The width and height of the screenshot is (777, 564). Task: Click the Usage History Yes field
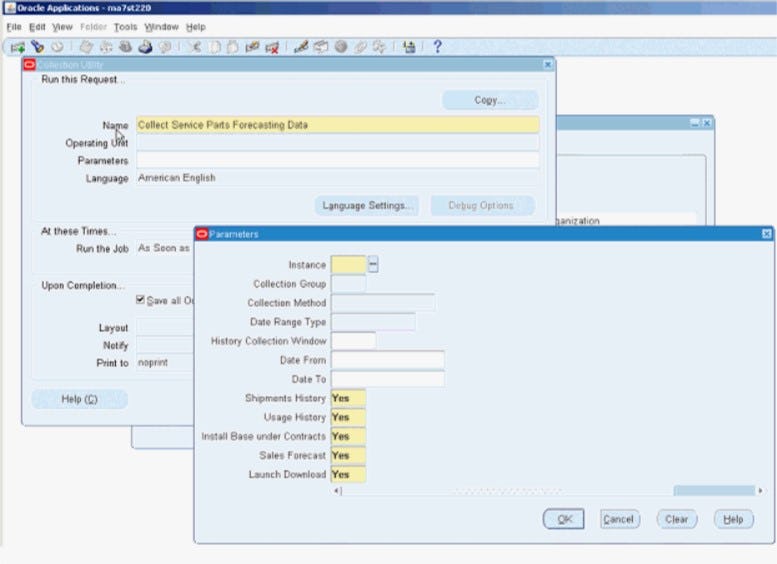pyautogui.click(x=348, y=417)
